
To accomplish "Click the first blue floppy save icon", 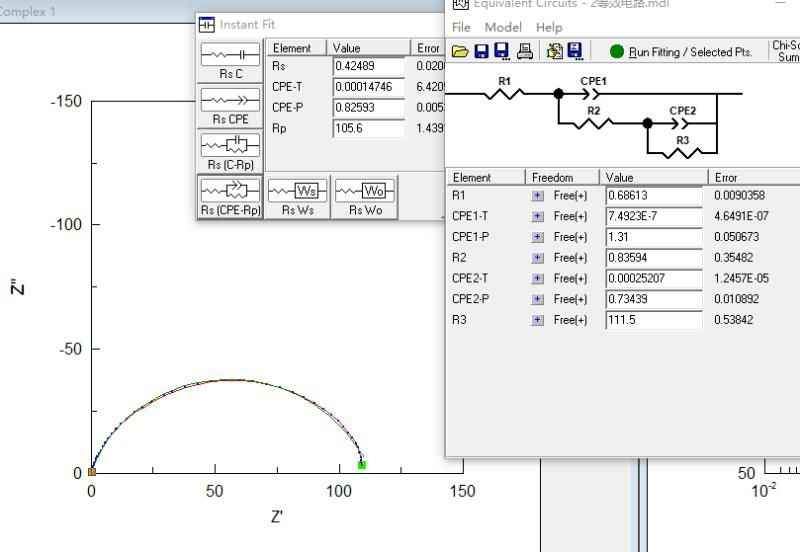I will [481, 51].
